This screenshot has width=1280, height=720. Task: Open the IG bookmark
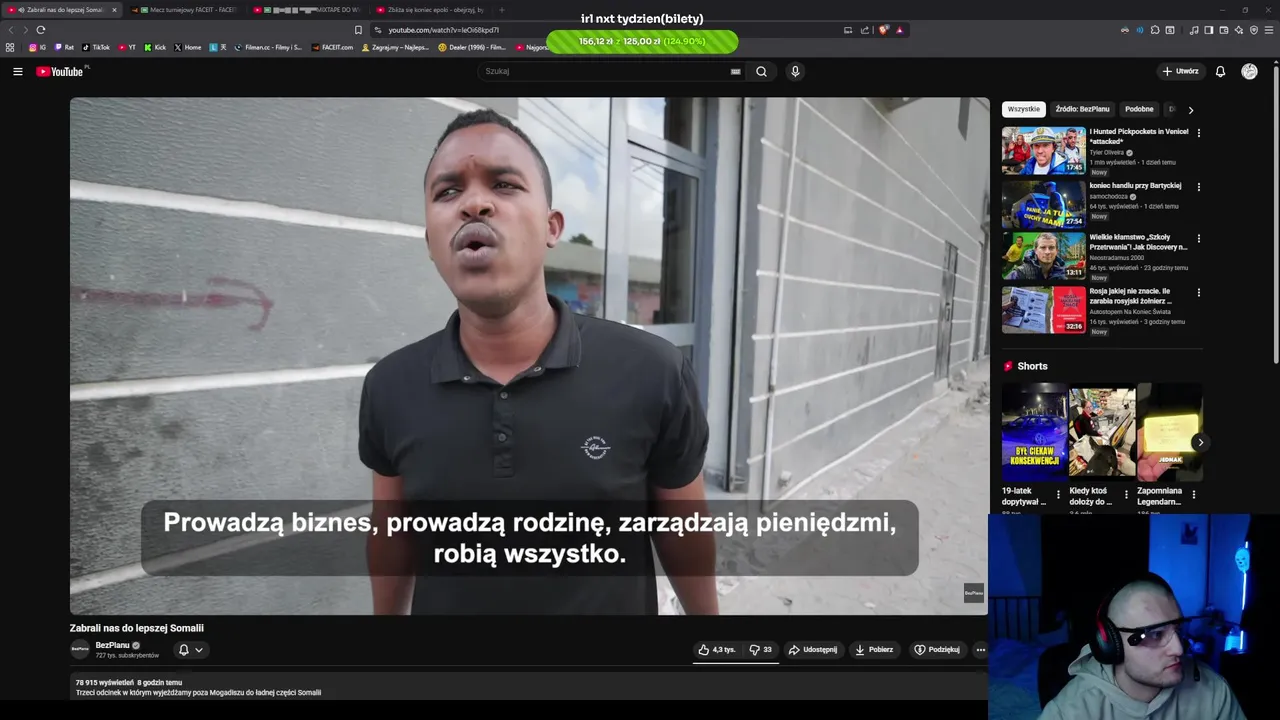click(x=37, y=47)
